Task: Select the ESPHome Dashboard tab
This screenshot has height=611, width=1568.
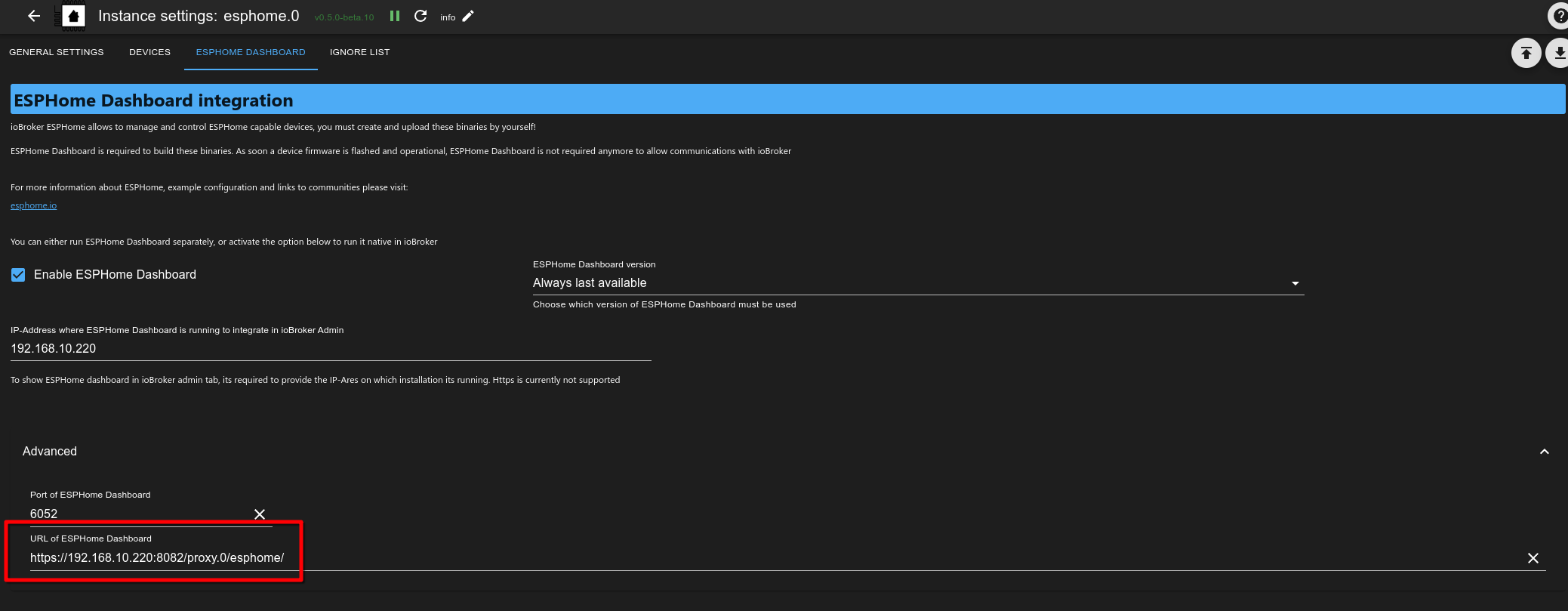Action: coord(251,52)
